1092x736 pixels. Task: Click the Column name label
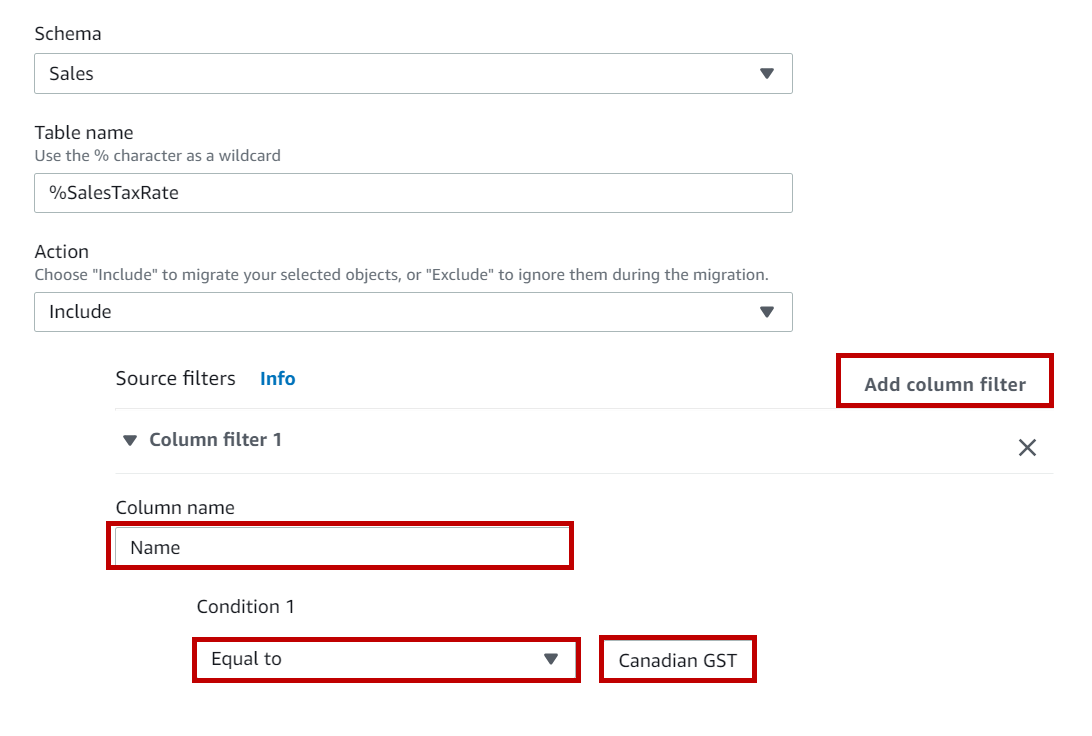pos(175,508)
